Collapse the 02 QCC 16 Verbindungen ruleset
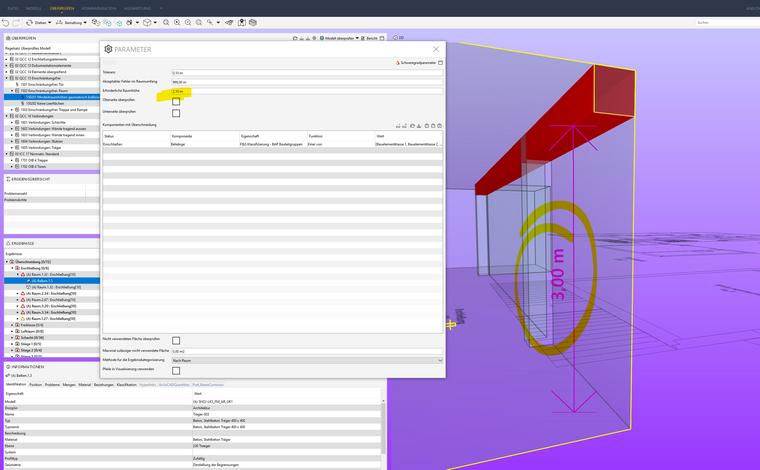Image resolution: width=760 pixels, height=470 pixels. point(7,116)
